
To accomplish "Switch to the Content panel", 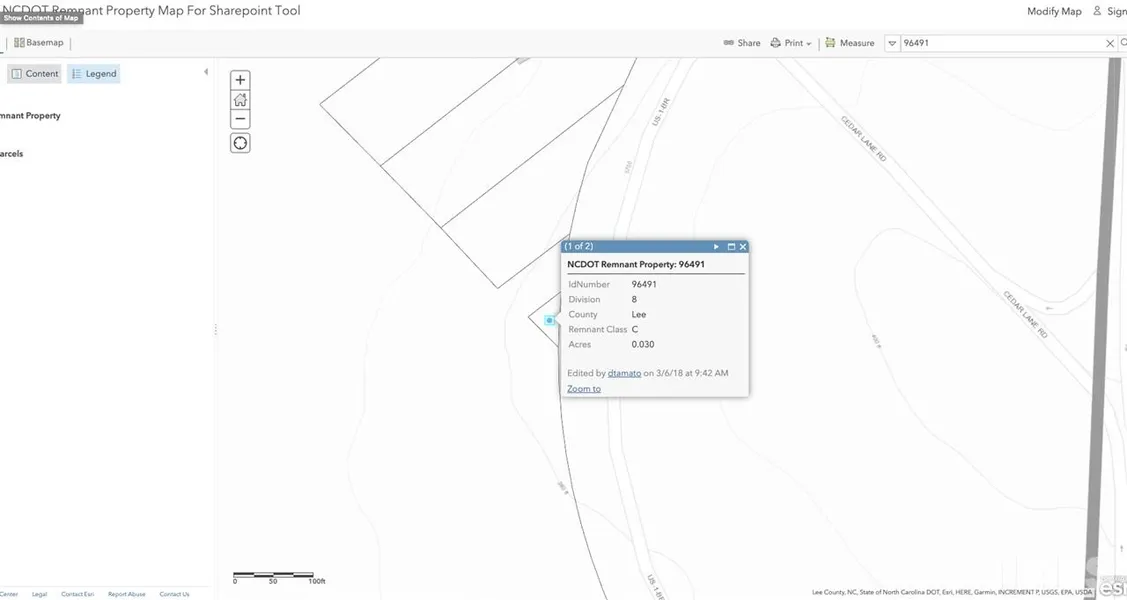I will click(35, 74).
